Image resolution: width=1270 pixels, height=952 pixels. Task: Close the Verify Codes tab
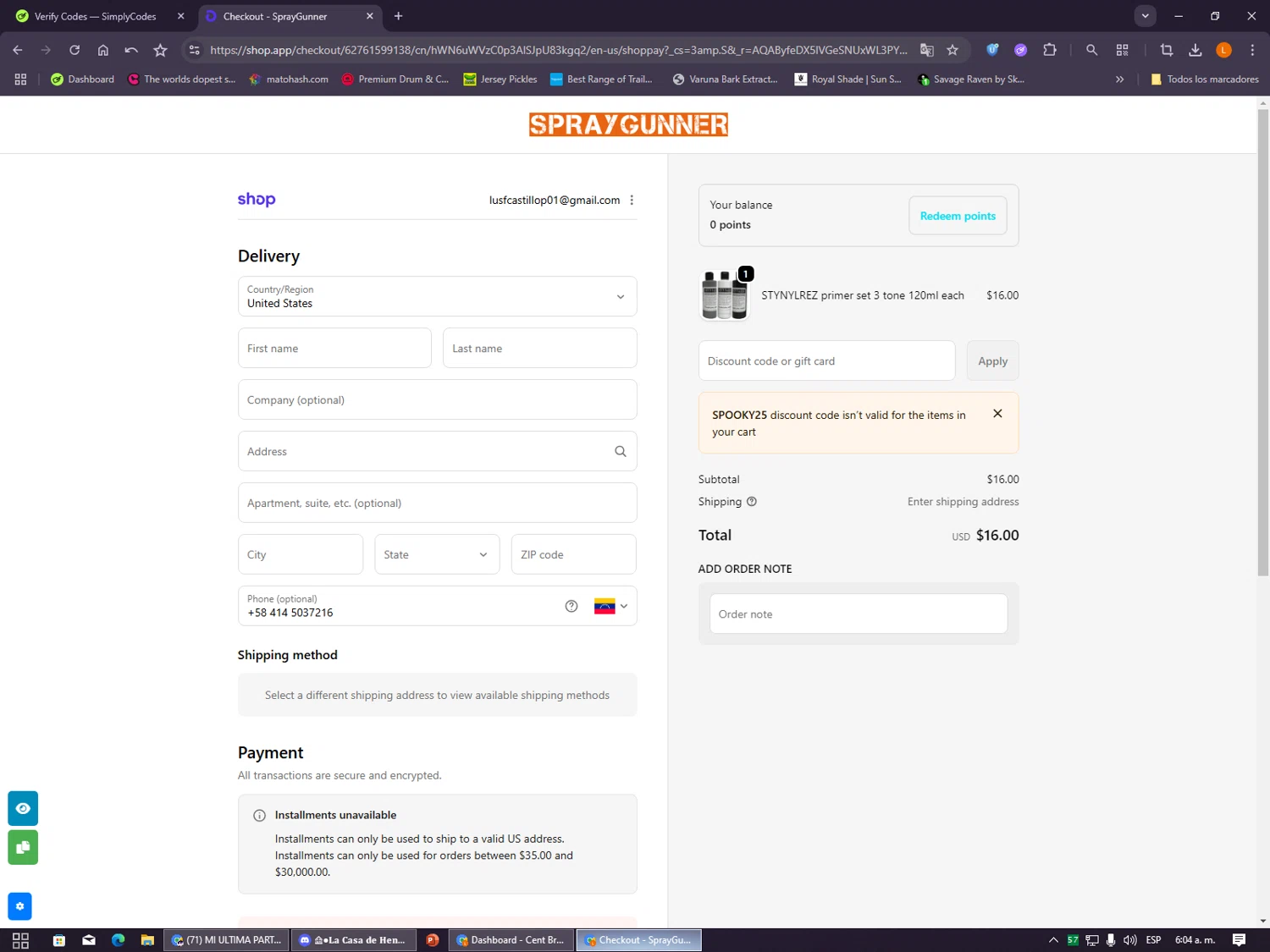180,16
